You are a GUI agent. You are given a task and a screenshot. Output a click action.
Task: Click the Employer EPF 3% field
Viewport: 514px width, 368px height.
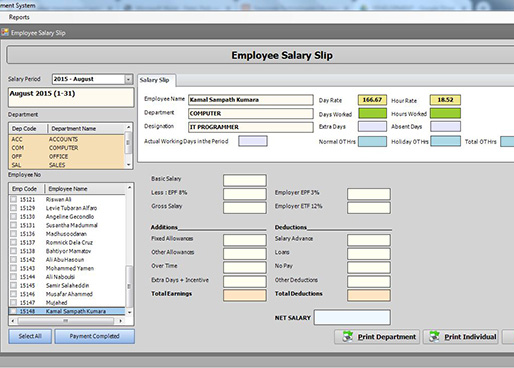tap(369, 194)
